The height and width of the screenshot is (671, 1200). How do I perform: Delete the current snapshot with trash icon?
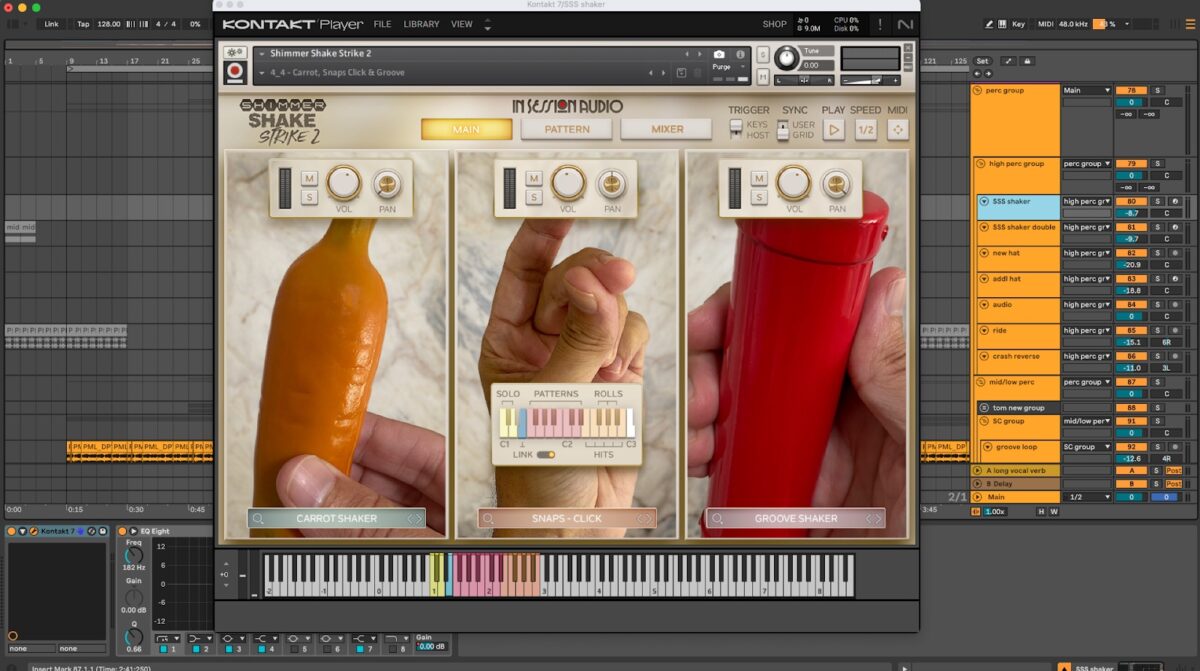(699, 72)
